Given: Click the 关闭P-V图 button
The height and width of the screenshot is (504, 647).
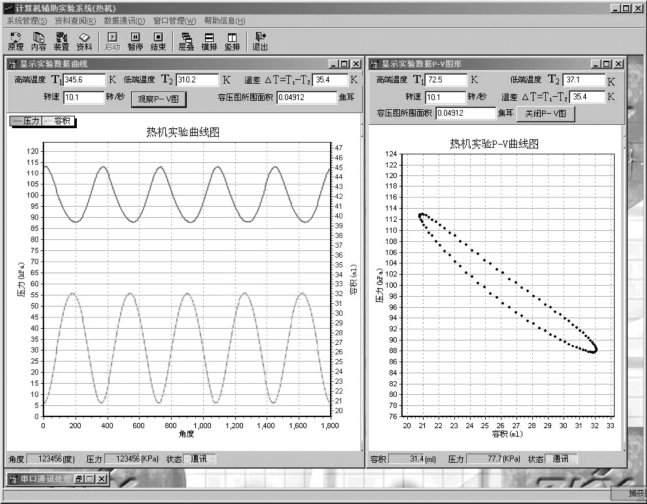Looking at the screenshot, I should (x=546, y=113).
